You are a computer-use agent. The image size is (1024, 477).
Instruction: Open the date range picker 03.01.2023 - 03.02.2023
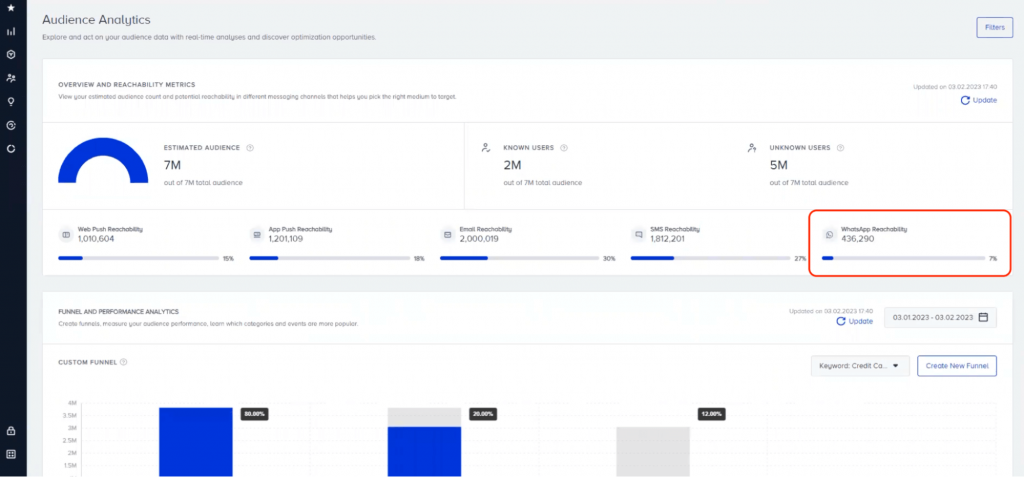tap(940, 318)
